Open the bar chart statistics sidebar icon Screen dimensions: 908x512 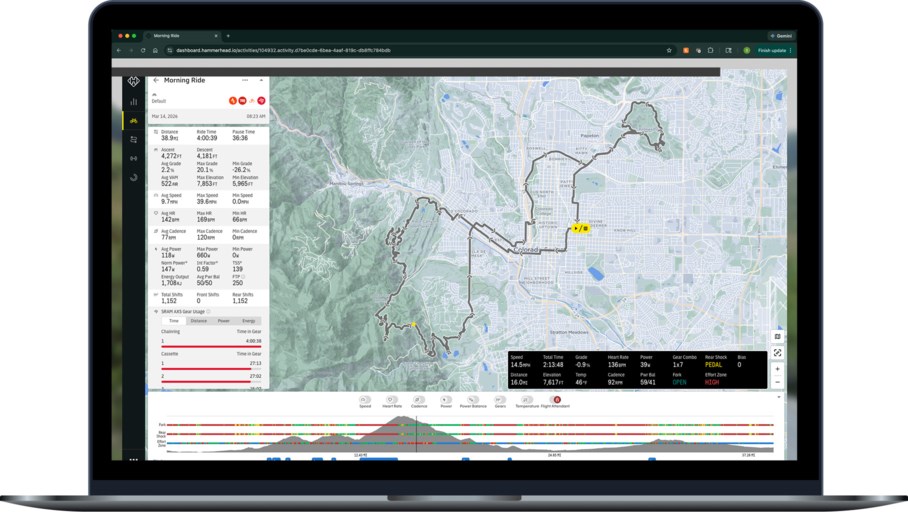[x=134, y=101]
